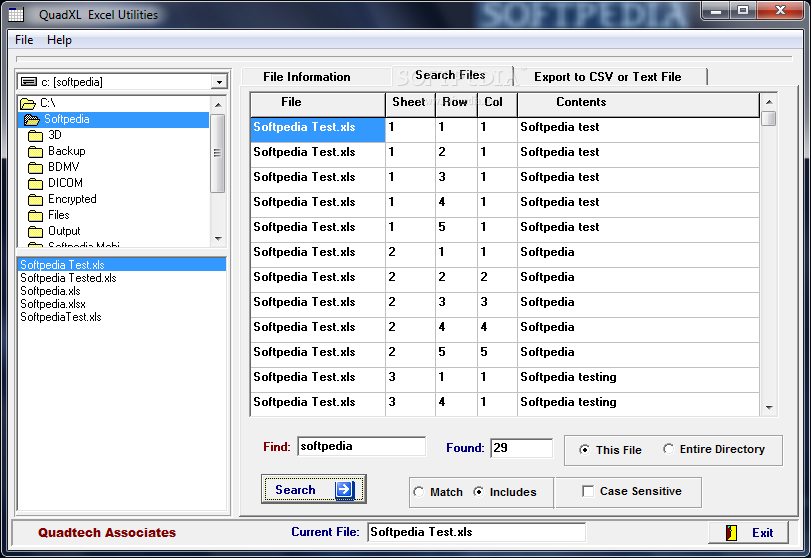811x558 pixels.
Task: Click the Contents column header
Action: pyautogui.click(x=638, y=104)
